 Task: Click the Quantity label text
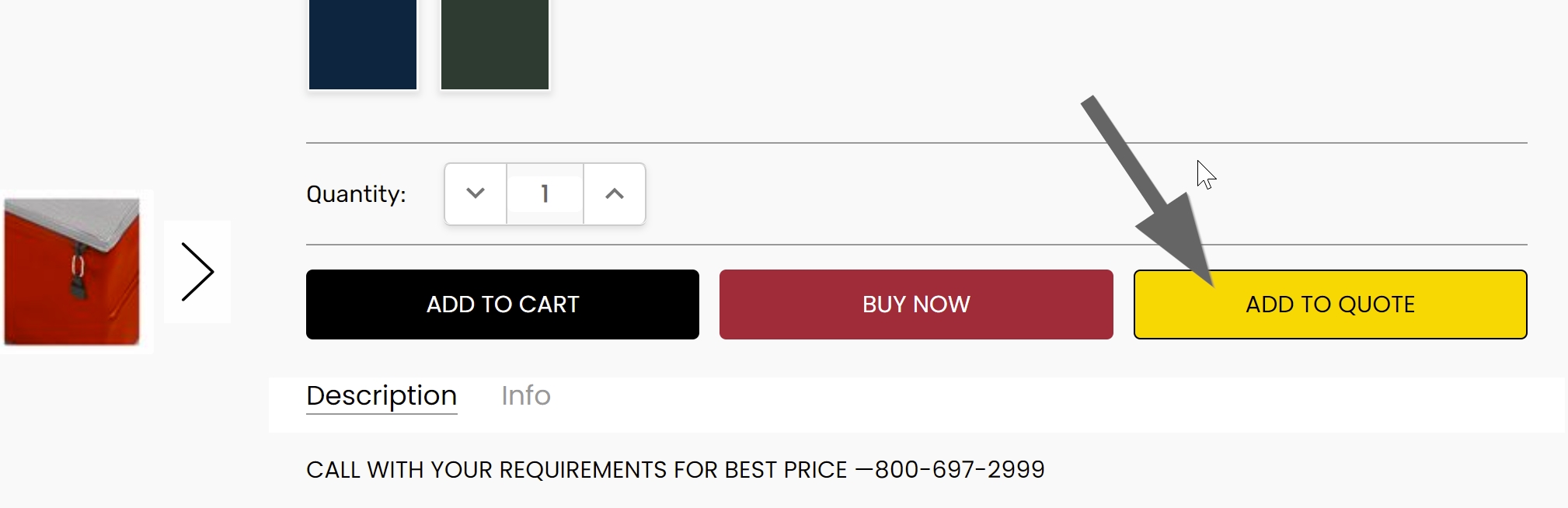356,194
